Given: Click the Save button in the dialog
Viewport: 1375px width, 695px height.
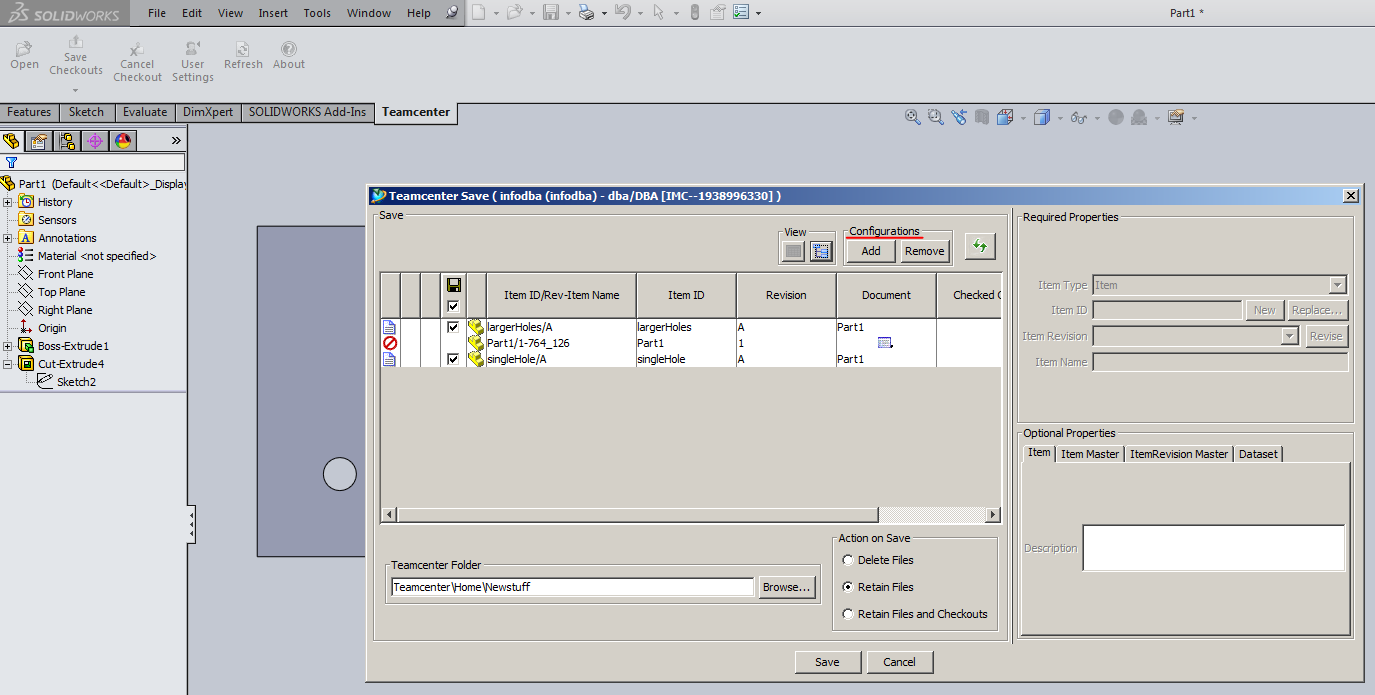Looking at the screenshot, I should coord(827,662).
